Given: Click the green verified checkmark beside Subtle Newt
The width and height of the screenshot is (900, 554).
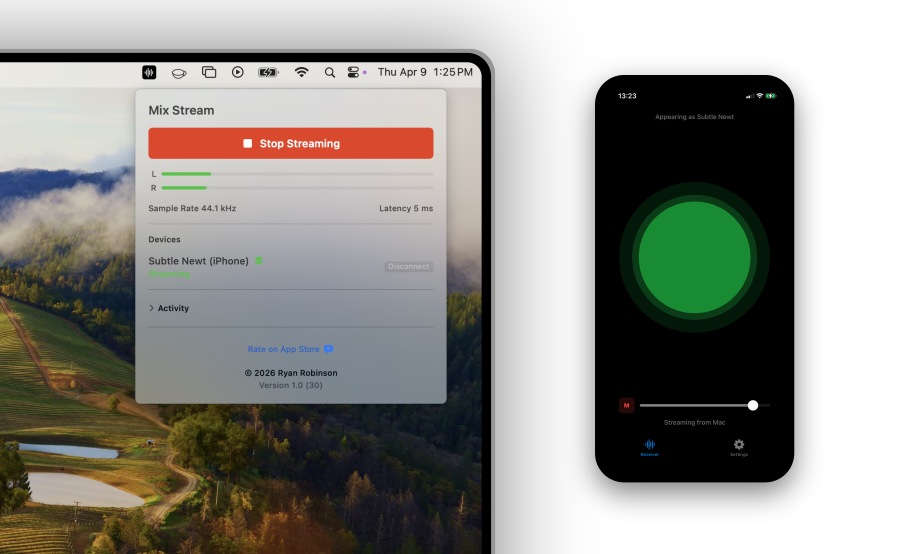Looking at the screenshot, I should coord(258,261).
